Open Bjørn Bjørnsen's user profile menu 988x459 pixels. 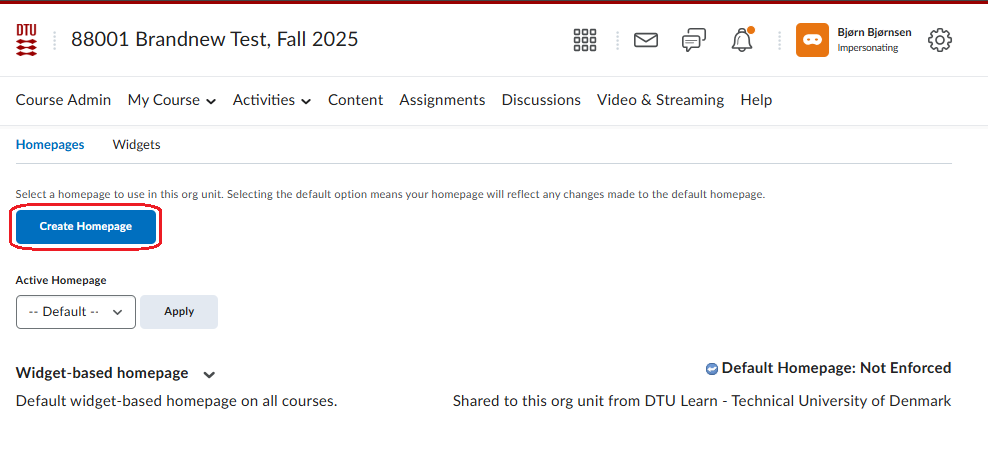click(x=866, y=40)
